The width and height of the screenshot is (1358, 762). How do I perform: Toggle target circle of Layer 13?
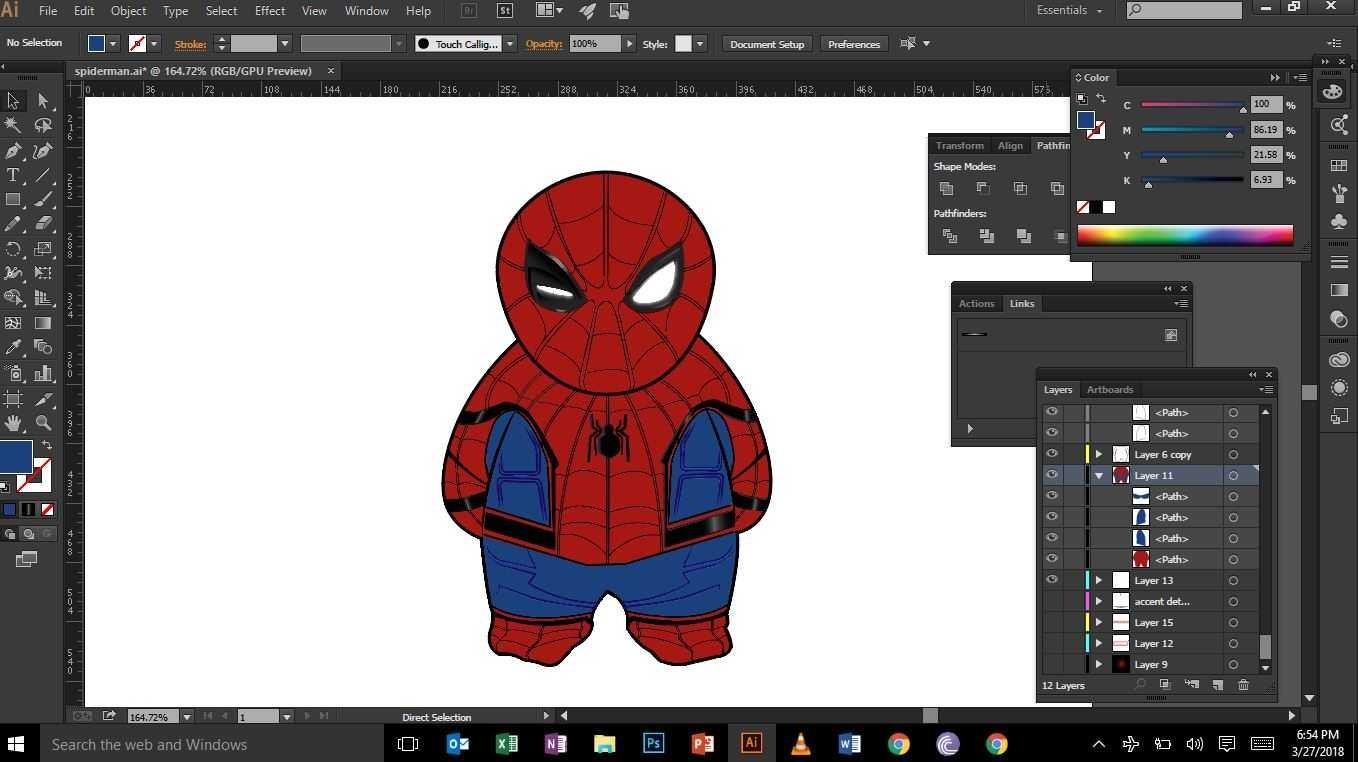[1233, 580]
